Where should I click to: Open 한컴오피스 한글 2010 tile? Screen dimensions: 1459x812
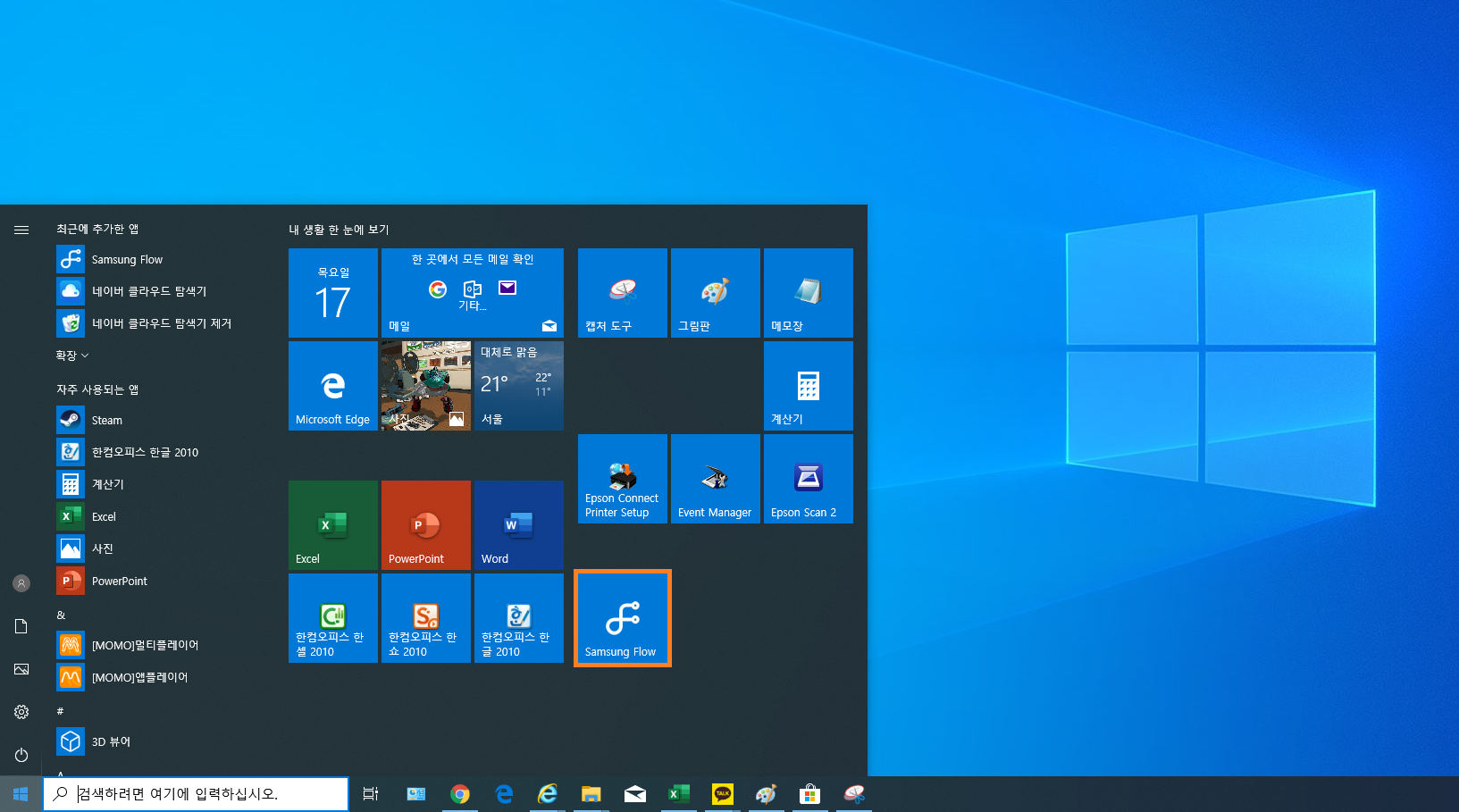point(519,618)
